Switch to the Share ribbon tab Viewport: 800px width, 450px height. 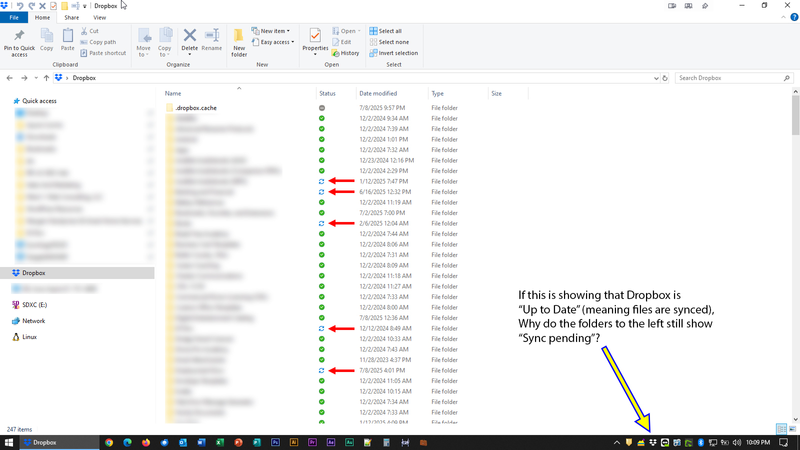(x=72, y=17)
